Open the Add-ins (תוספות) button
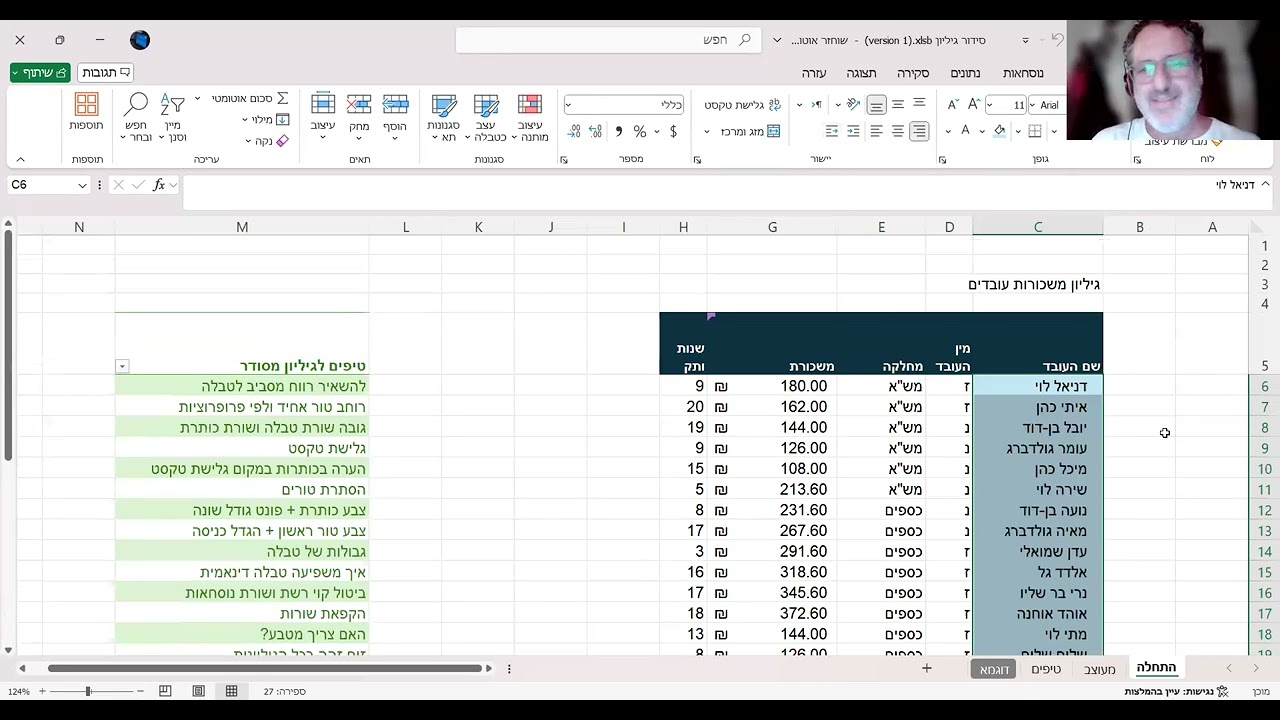Viewport: 1280px width, 720px height. coord(86,112)
